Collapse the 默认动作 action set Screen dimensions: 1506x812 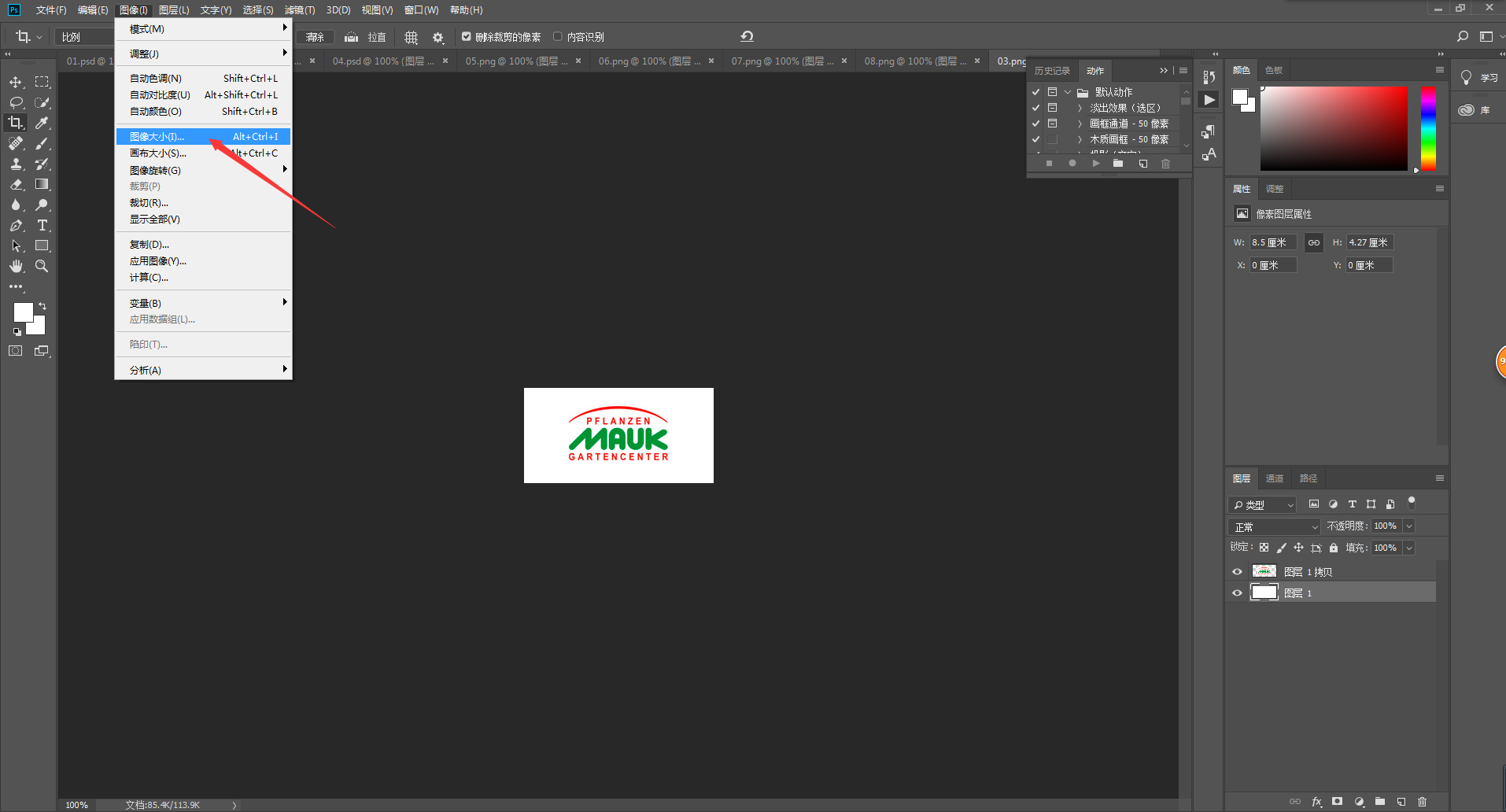[x=1068, y=92]
